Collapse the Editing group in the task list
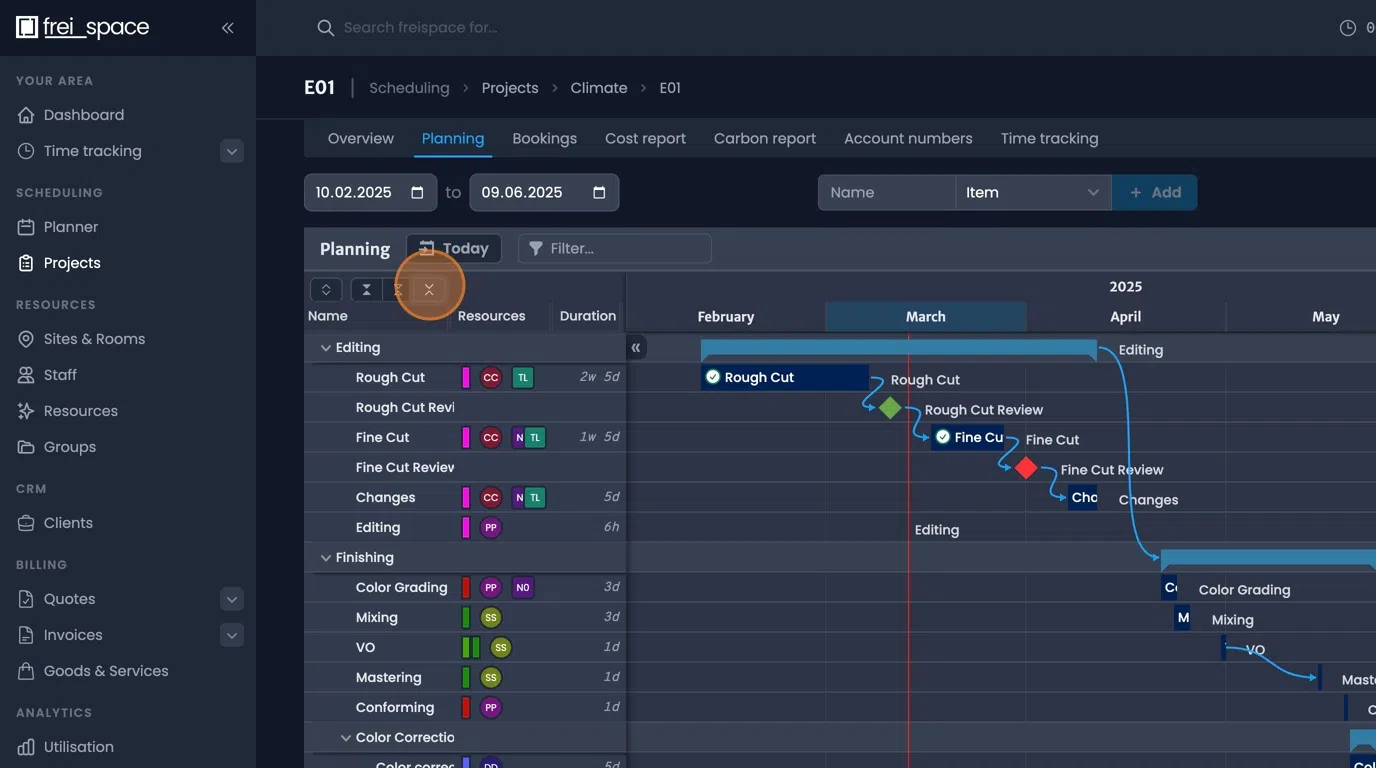 coord(325,347)
